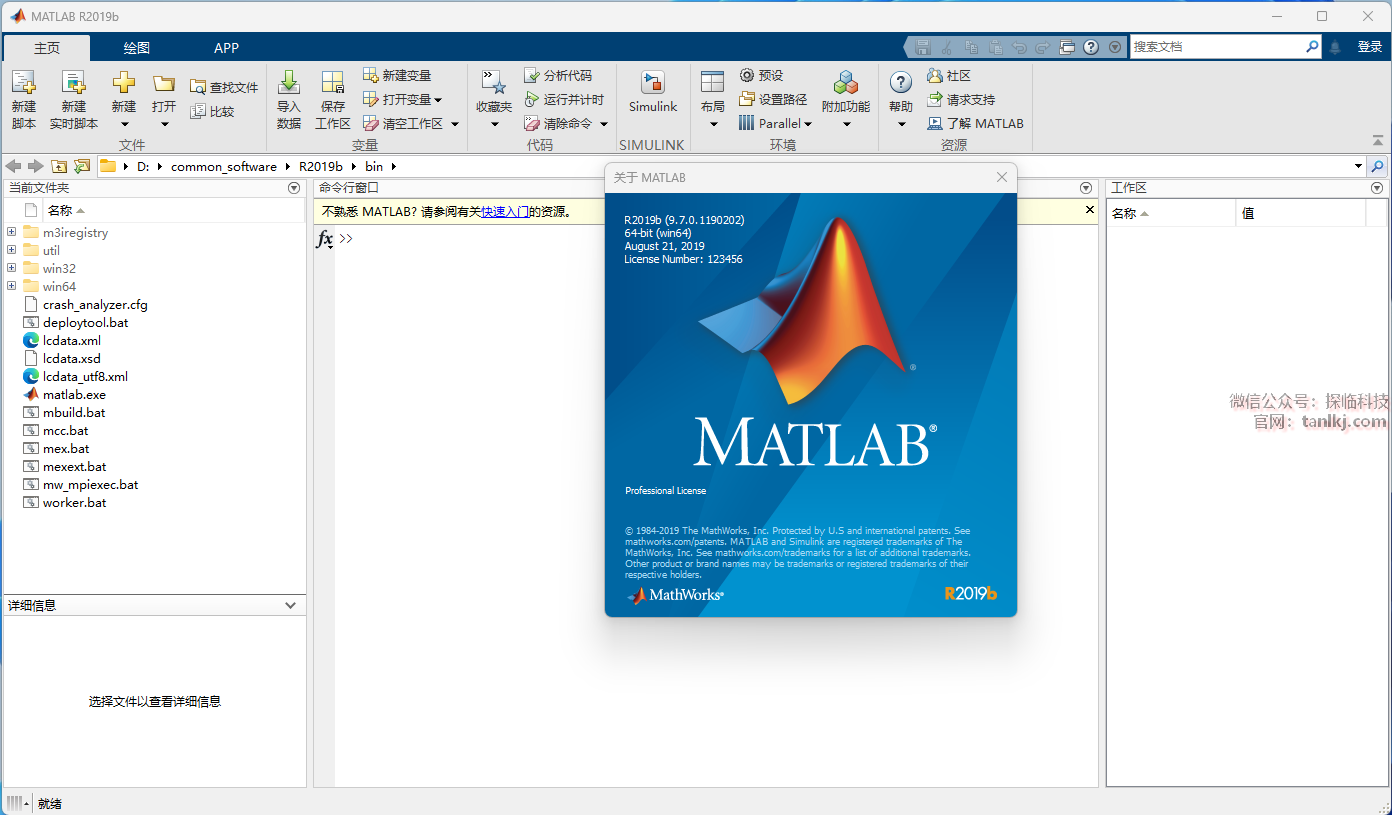Select 运行并计时 run and time
Image resolution: width=1392 pixels, height=815 pixels.
564,99
